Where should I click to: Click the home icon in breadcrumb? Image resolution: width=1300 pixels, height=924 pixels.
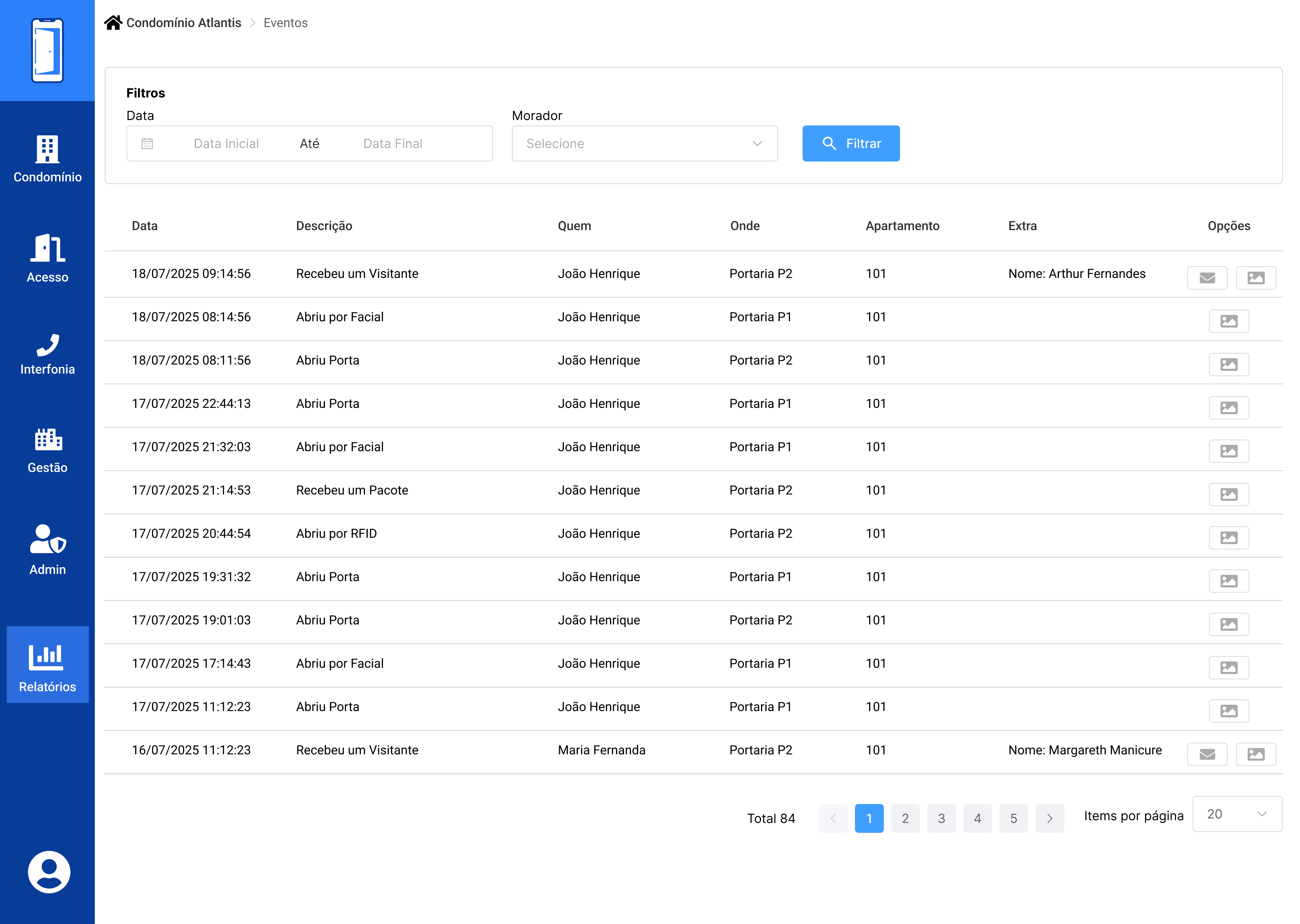113,23
